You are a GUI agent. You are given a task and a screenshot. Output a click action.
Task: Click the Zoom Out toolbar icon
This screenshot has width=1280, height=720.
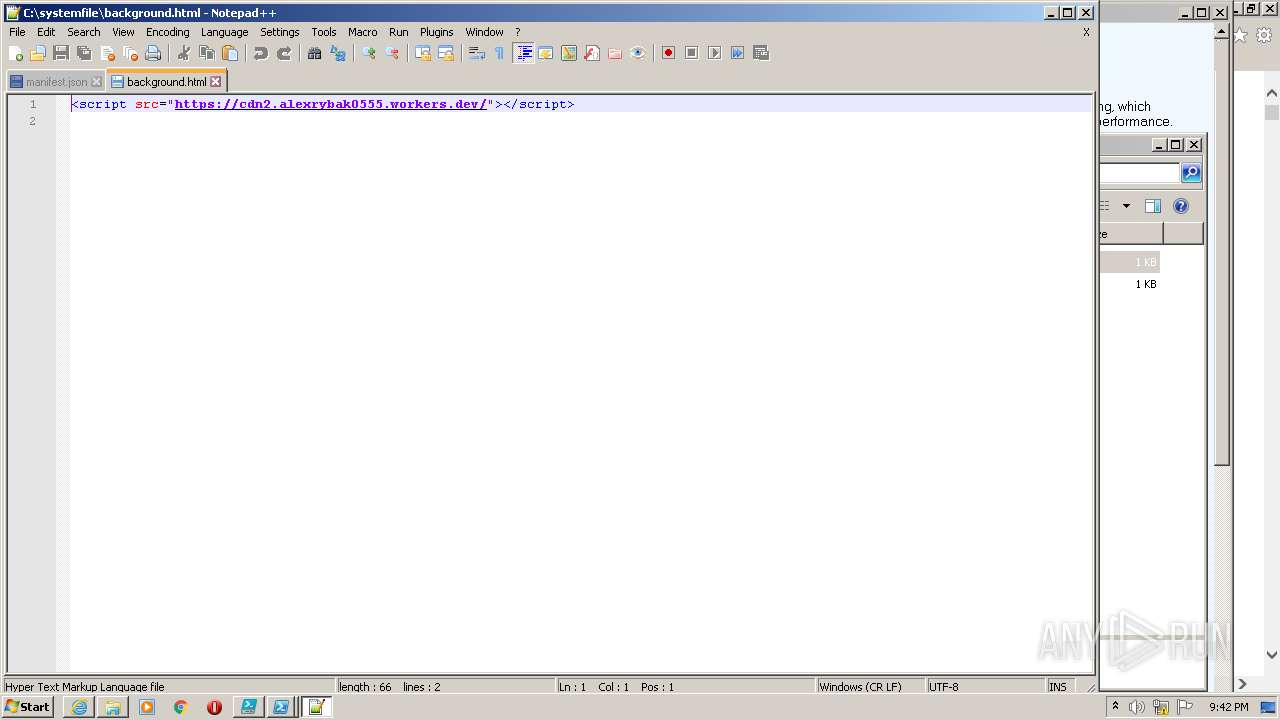pos(392,53)
